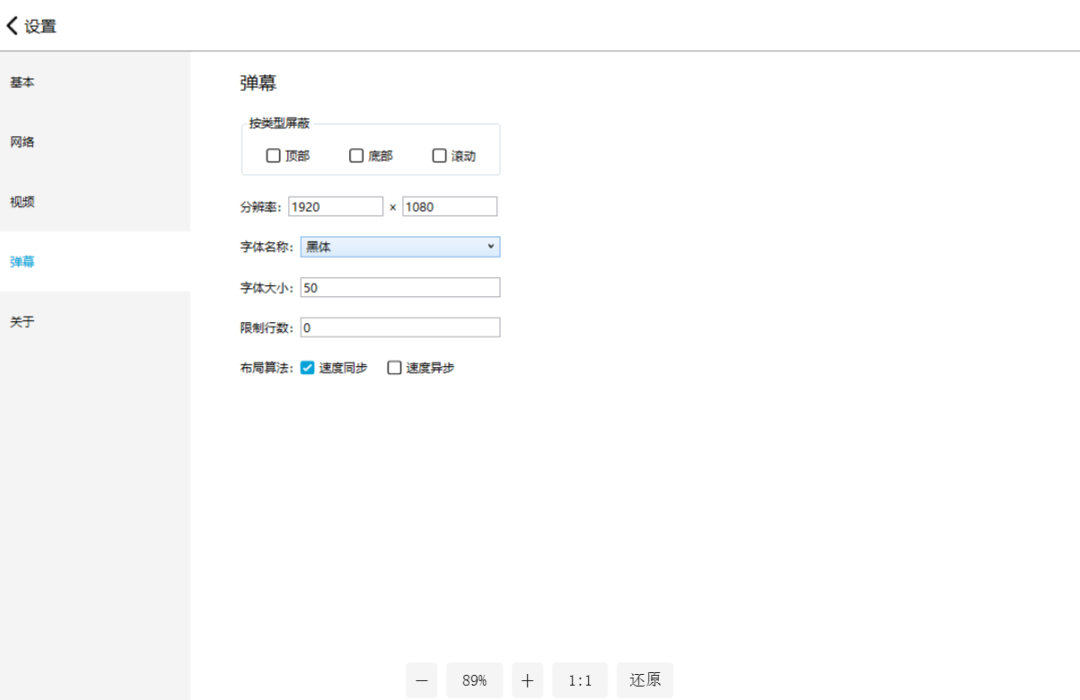The width and height of the screenshot is (1080, 700).
Task: Click the 字体大小 field containing 50
Action: pyautogui.click(x=400, y=287)
